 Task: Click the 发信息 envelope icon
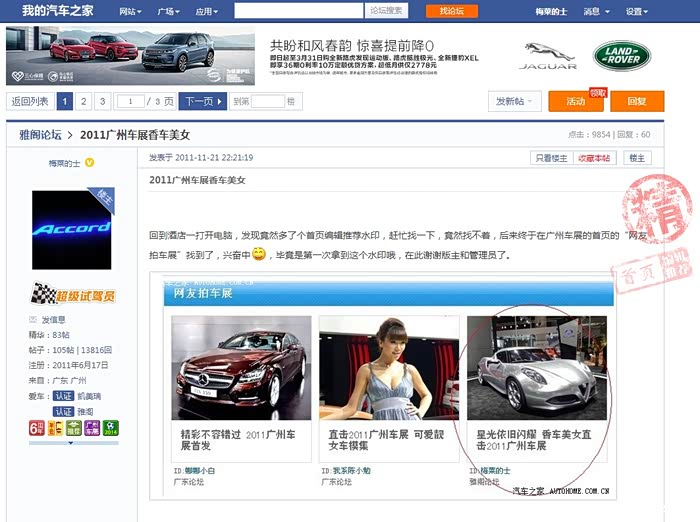pyautogui.click(x=33, y=320)
